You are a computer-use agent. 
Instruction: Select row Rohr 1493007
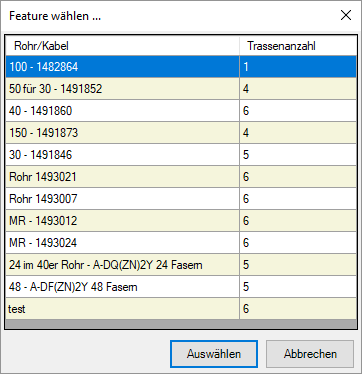(181, 199)
